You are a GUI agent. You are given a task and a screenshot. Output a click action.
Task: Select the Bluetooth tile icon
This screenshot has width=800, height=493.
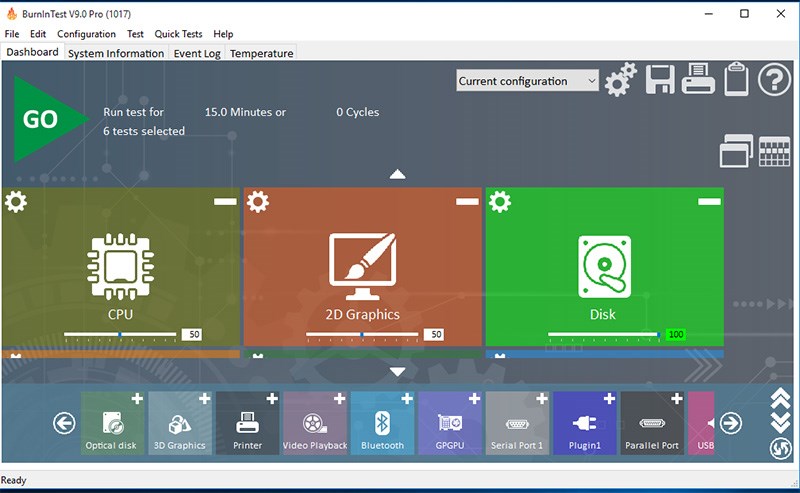(382, 423)
